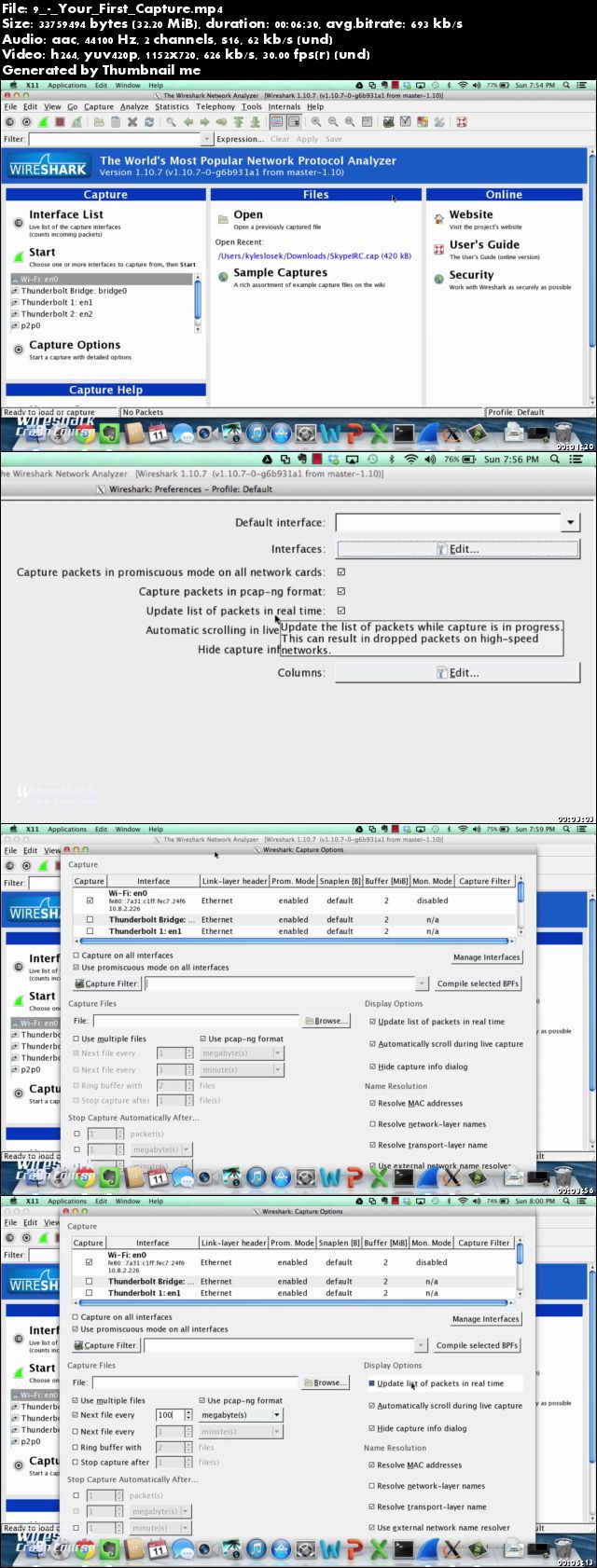Open the Analyze menu
The image size is (597, 1568).
[134, 107]
